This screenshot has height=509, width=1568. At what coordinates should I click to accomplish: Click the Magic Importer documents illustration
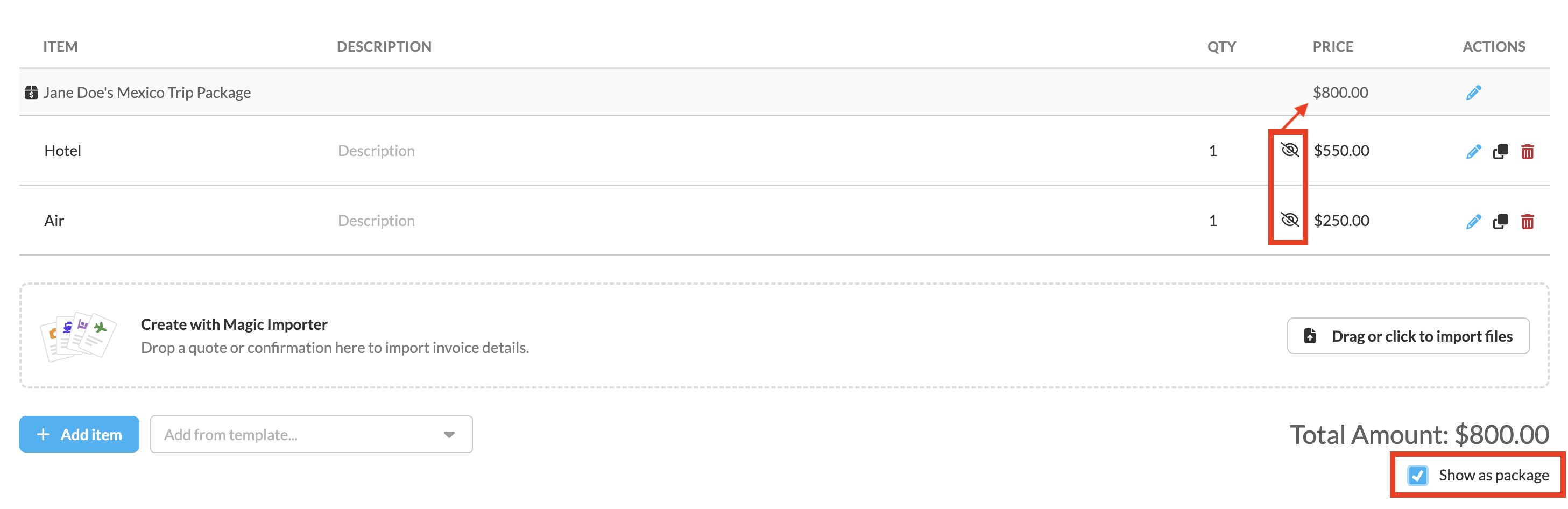point(78,336)
